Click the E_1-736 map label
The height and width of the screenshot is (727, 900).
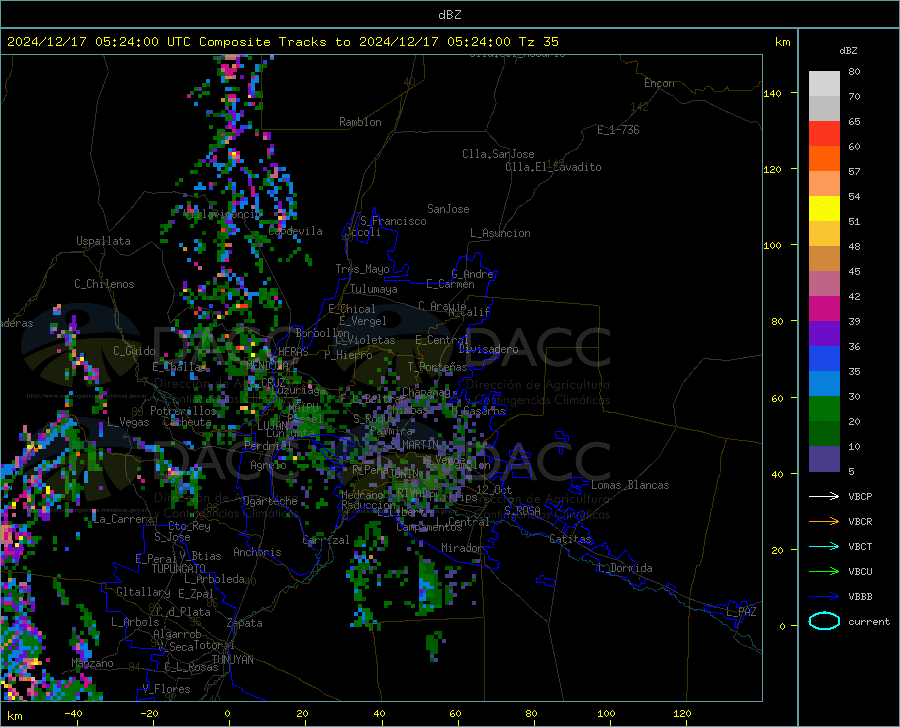pyautogui.click(x=618, y=130)
